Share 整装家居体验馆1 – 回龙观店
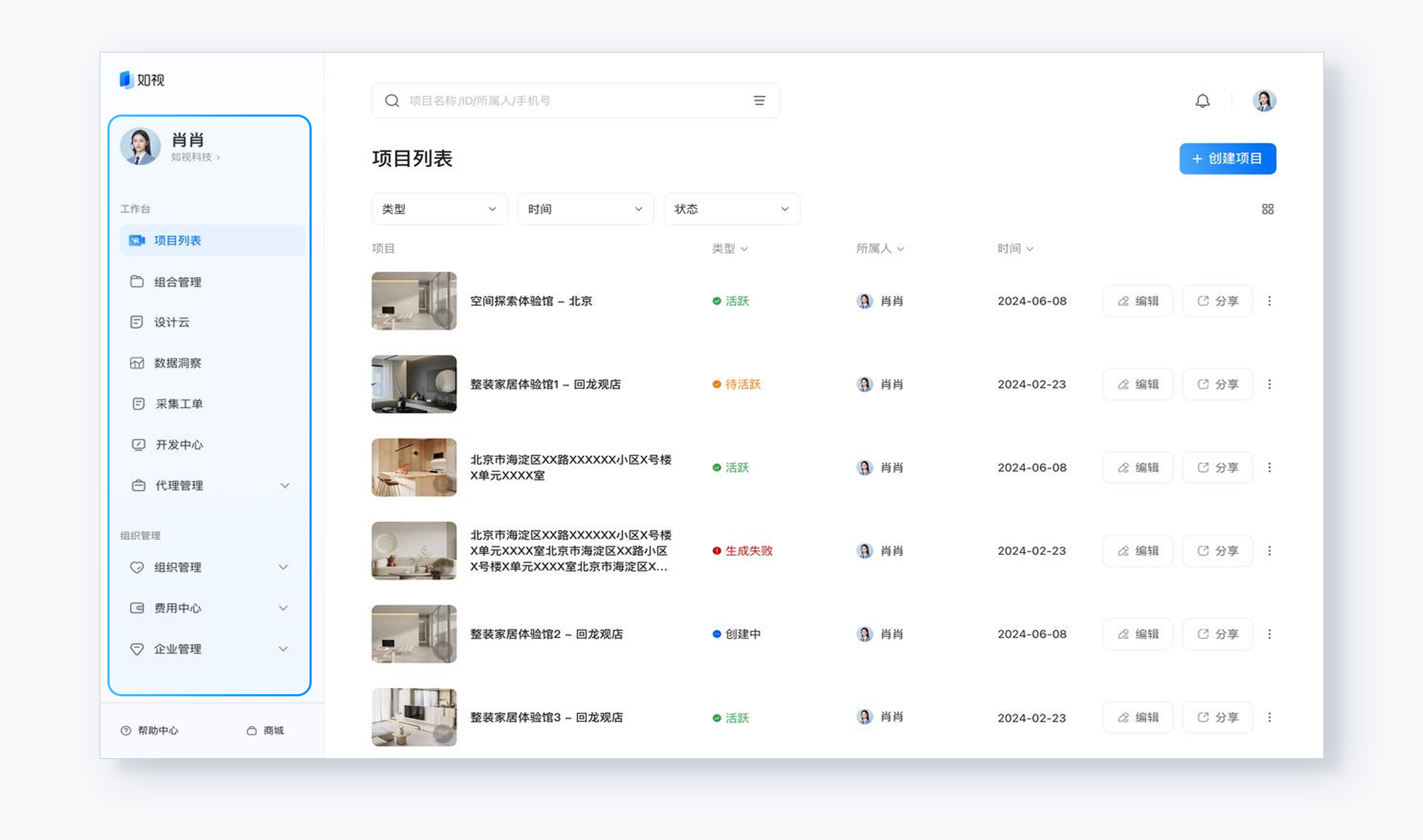The width and height of the screenshot is (1423, 840). [x=1217, y=384]
